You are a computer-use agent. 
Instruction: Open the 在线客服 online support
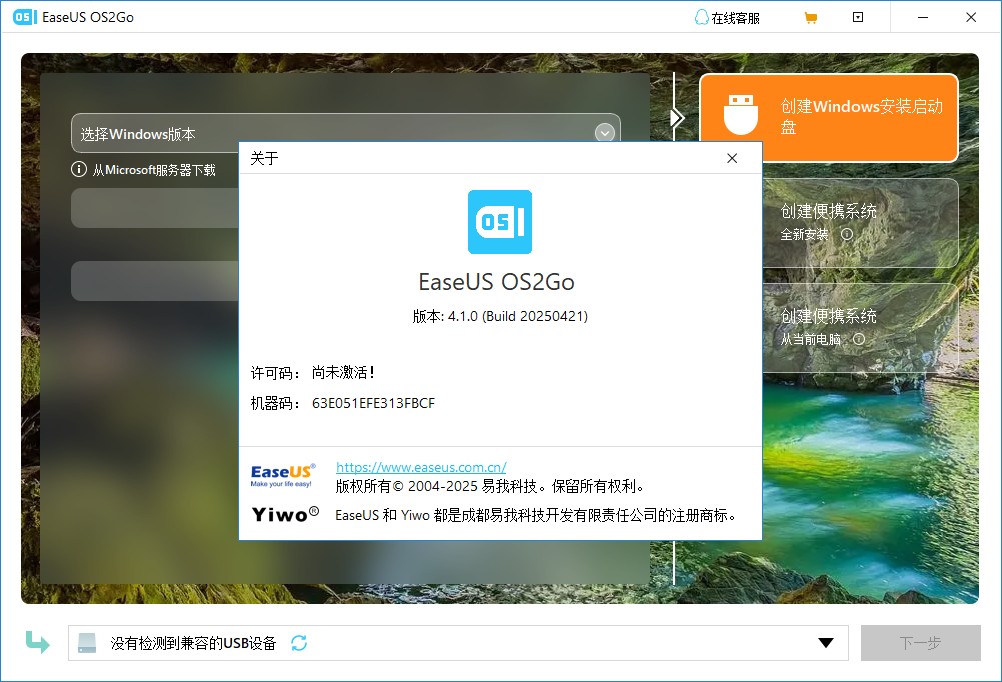727,18
